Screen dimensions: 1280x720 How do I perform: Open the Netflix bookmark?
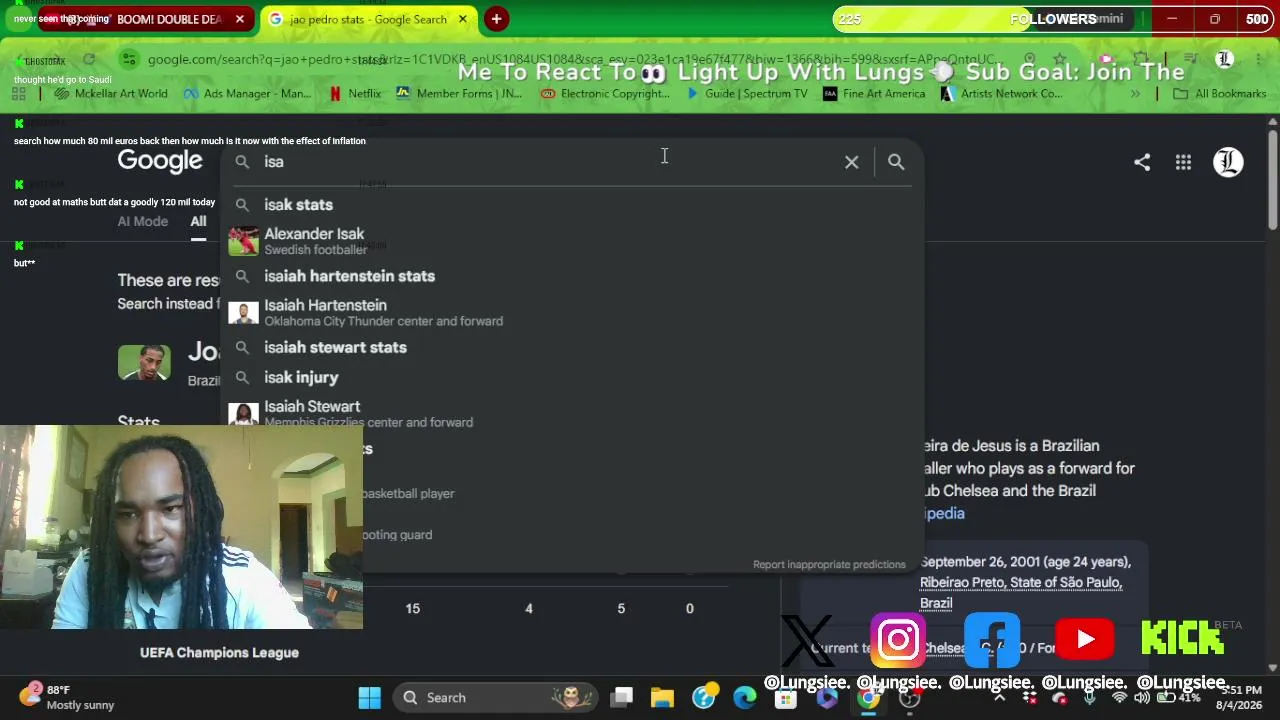point(355,94)
